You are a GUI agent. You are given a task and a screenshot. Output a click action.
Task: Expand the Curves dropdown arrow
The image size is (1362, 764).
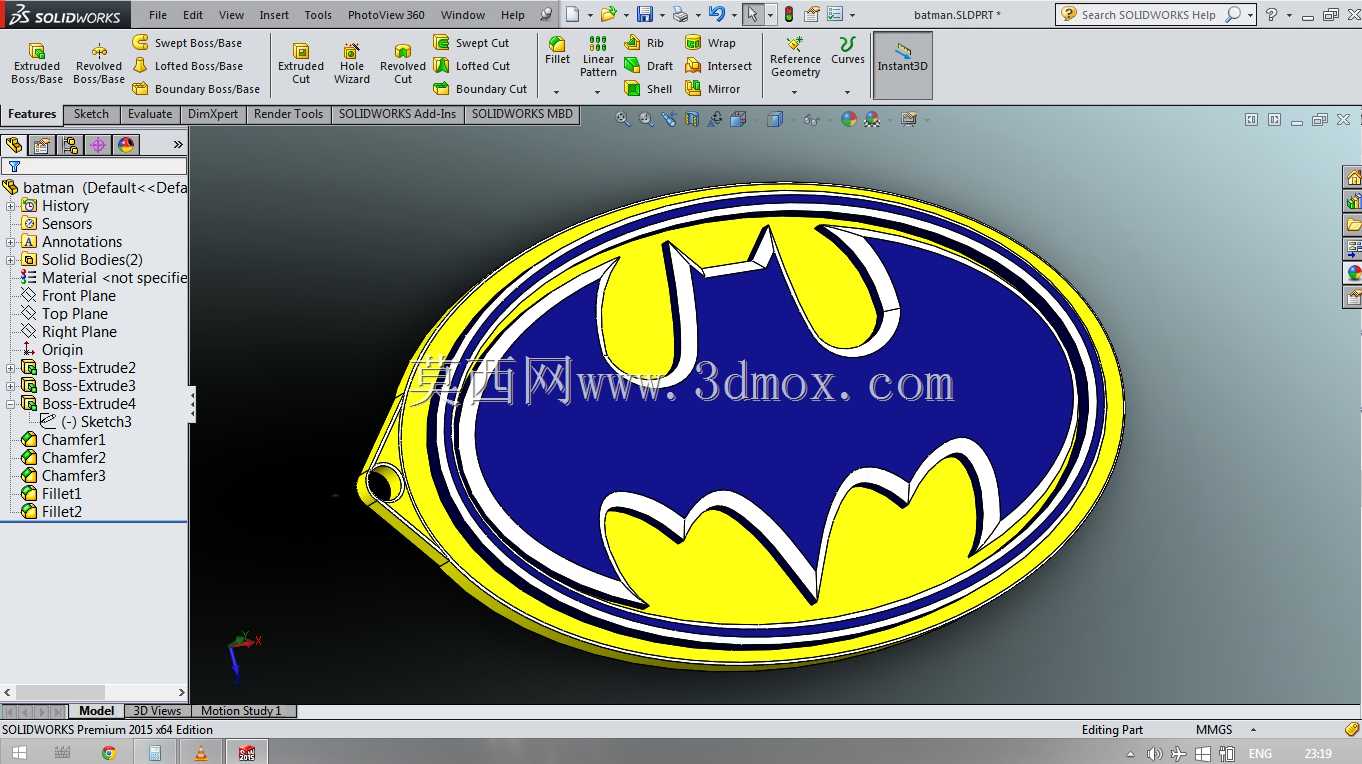pyautogui.click(x=847, y=92)
